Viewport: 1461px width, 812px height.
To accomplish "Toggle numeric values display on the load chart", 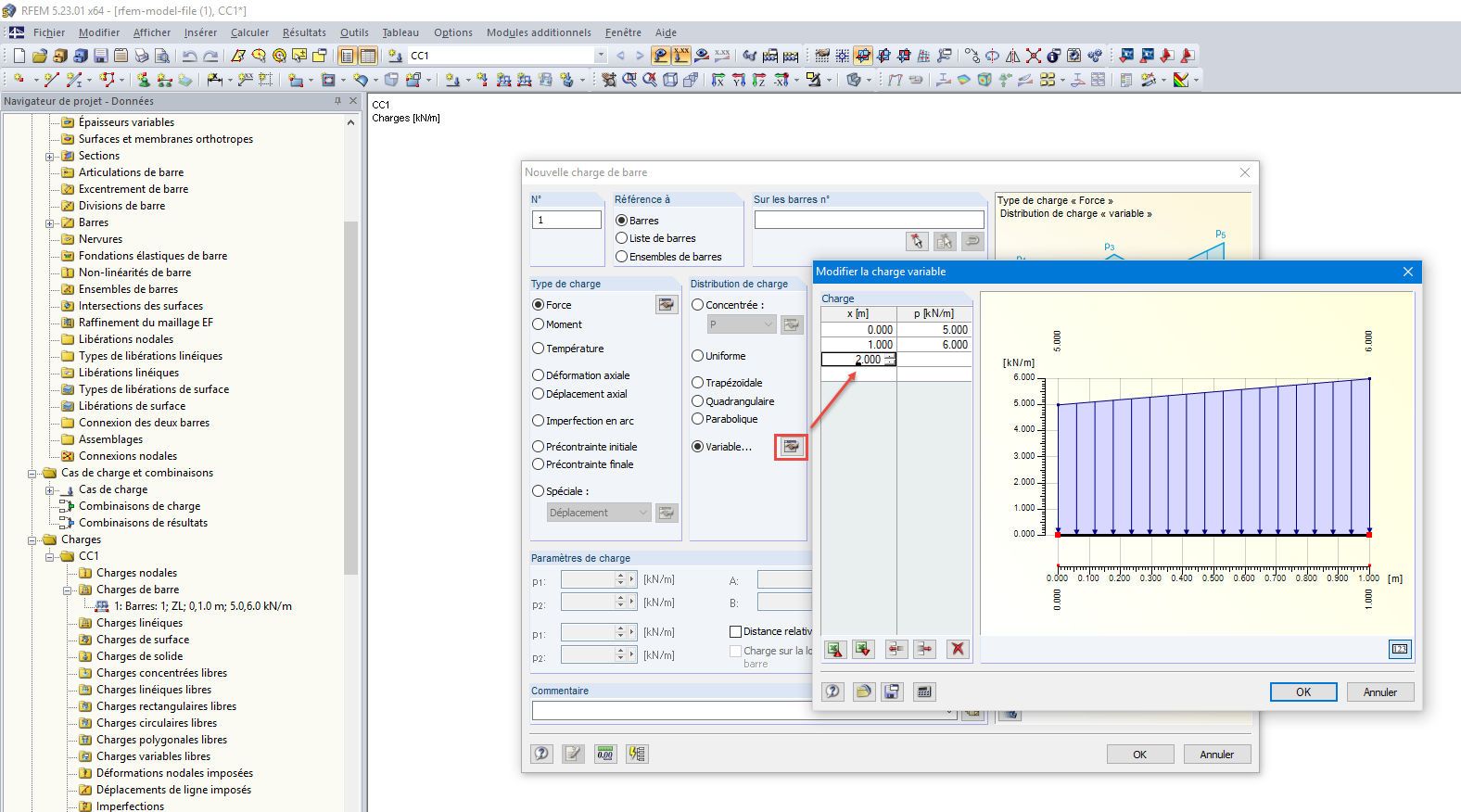I will [1400, 649].
